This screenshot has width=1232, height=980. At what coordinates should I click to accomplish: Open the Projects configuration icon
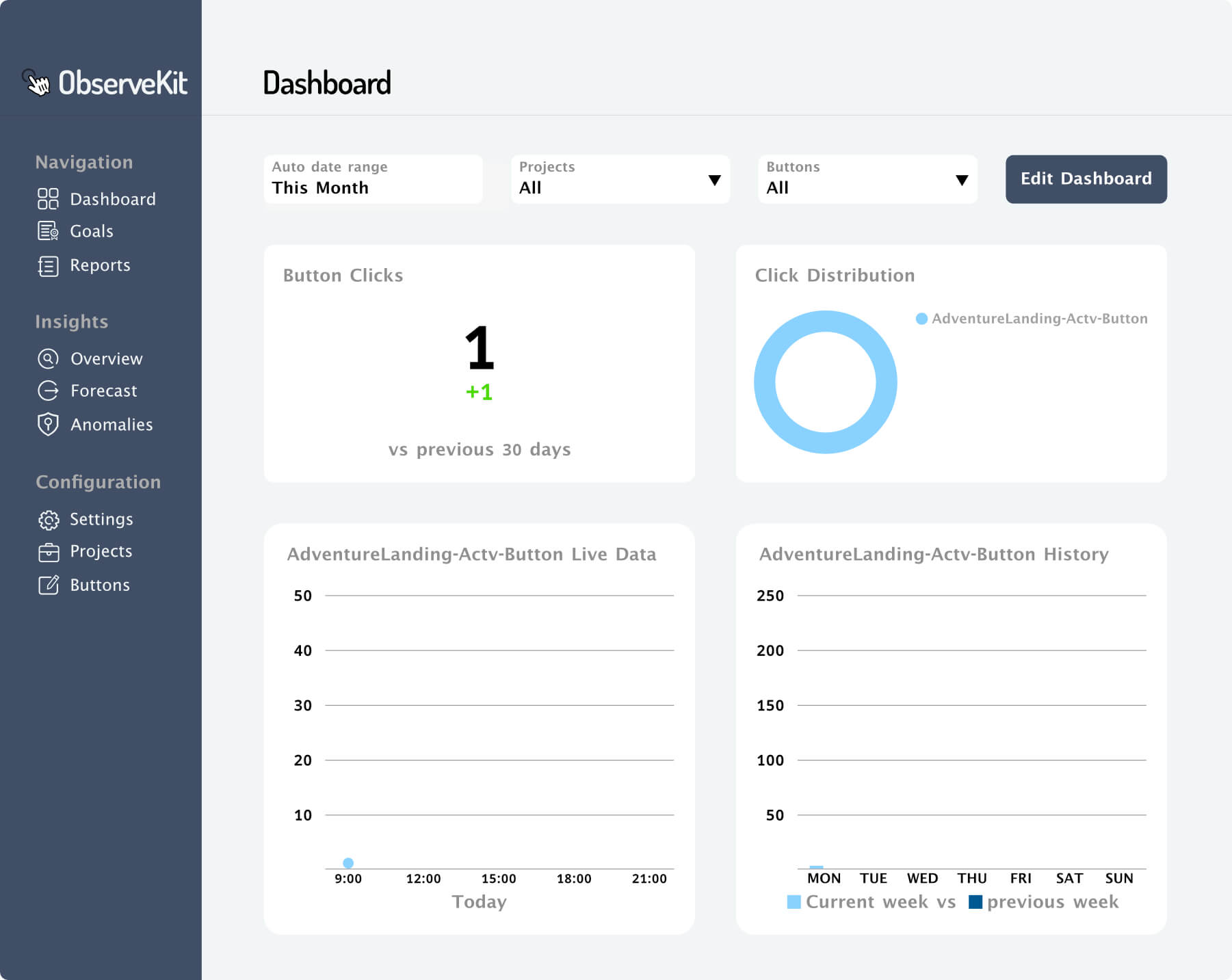pyautogui.click(x=49, y=552)
